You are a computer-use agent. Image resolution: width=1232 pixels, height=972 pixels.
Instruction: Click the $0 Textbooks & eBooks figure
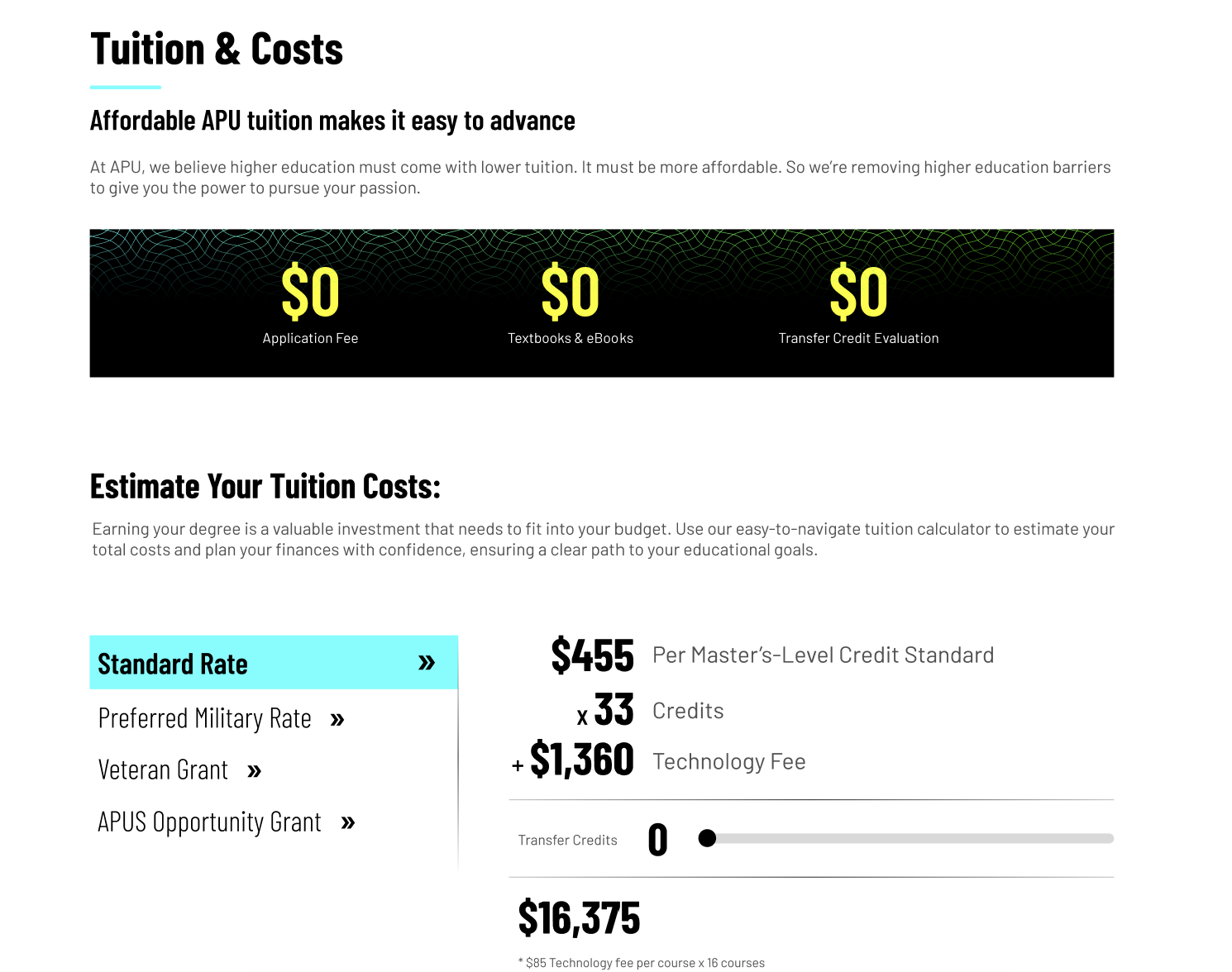570,292
